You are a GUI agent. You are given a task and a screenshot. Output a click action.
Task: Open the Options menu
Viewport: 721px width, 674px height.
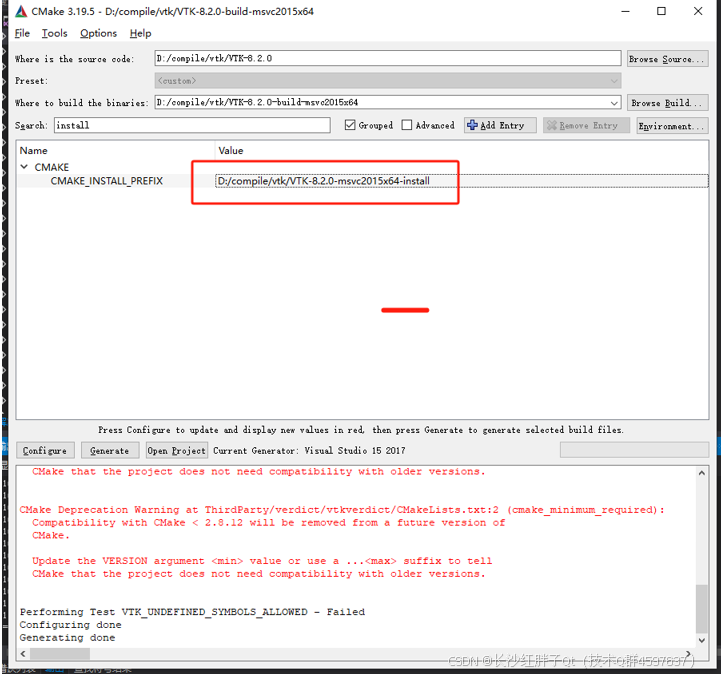[x=98, y=33]
